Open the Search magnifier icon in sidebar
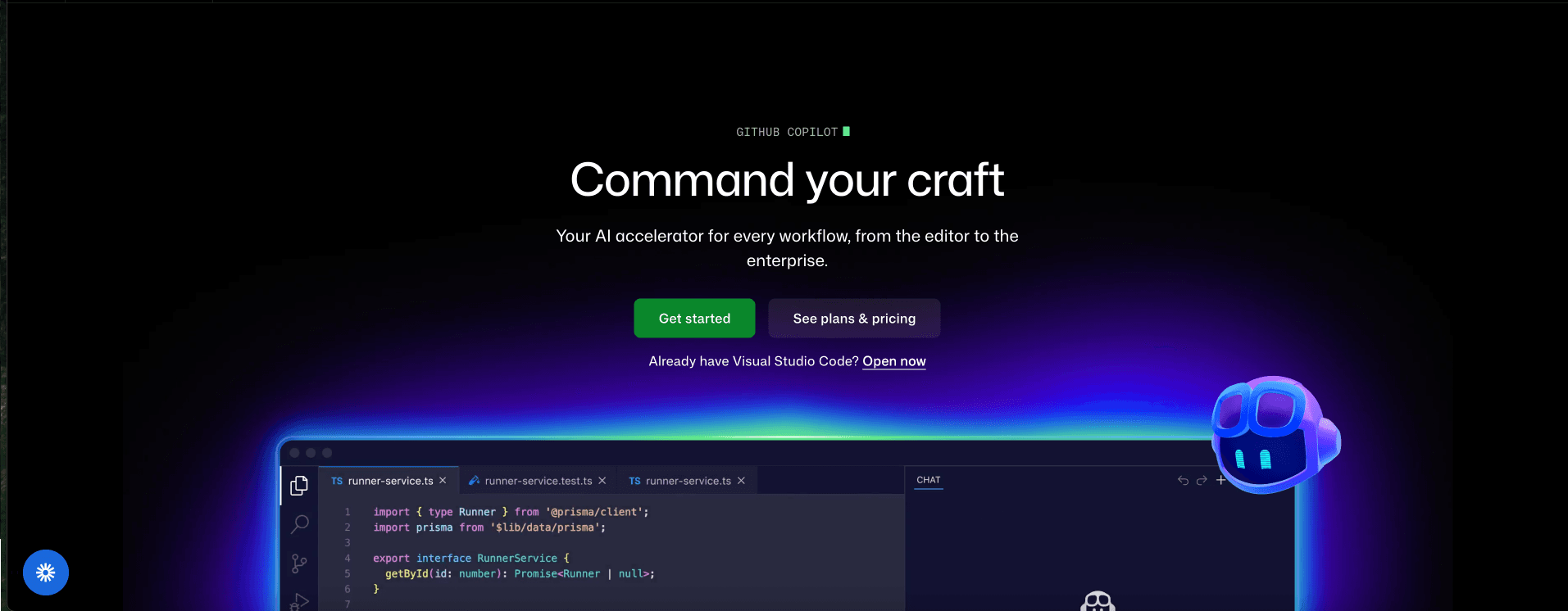The height and width of the screenshot is (611, 1568). click(x=300, y=524)
